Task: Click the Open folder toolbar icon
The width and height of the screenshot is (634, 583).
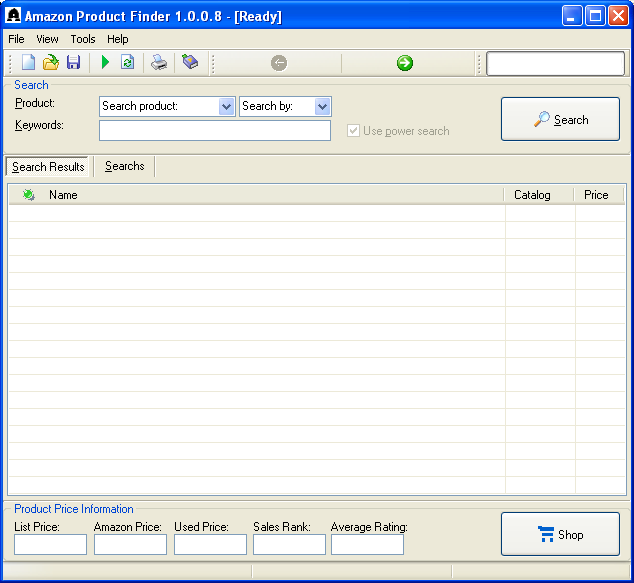Action: pos(50,63)
